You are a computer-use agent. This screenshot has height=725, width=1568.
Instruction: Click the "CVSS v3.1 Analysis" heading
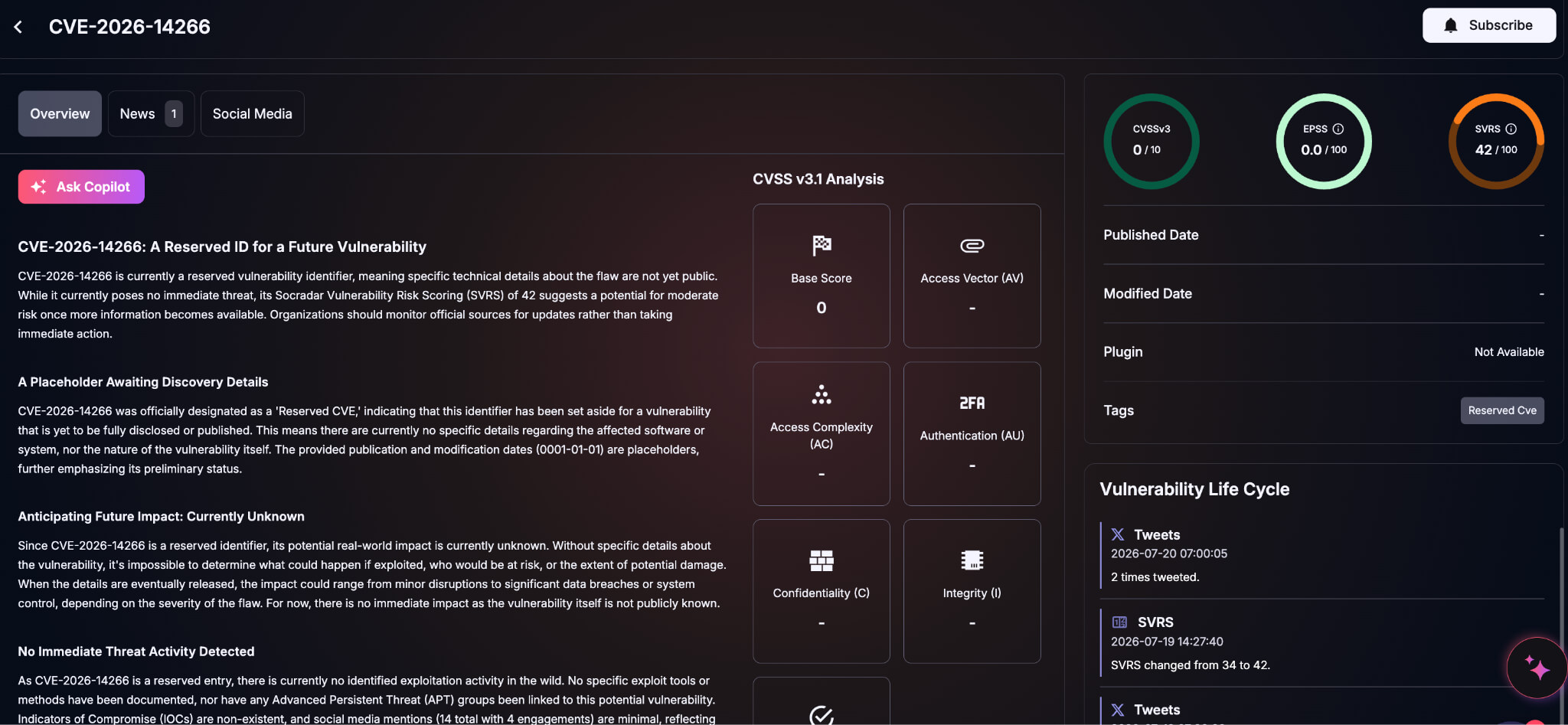pos(818,179)
